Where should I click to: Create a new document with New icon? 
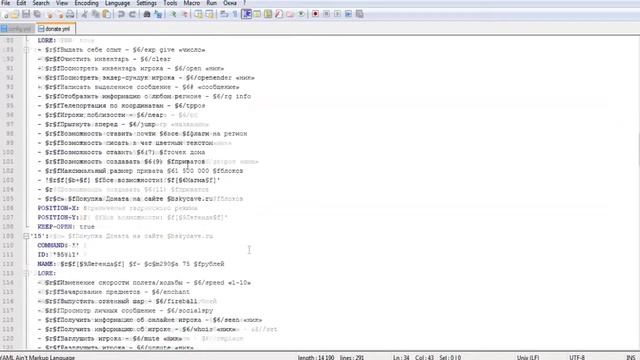pyautogui.click(x=5, y=14)
